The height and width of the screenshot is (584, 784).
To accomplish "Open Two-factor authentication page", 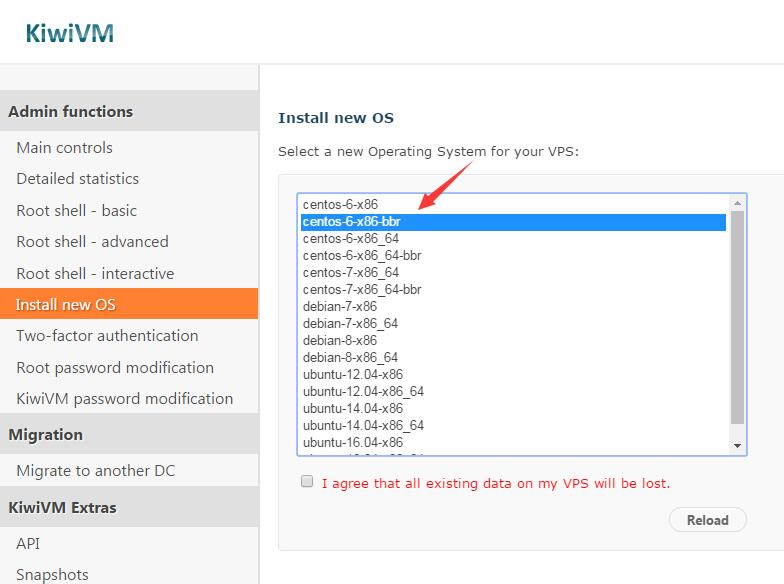I will coord(107,336).
